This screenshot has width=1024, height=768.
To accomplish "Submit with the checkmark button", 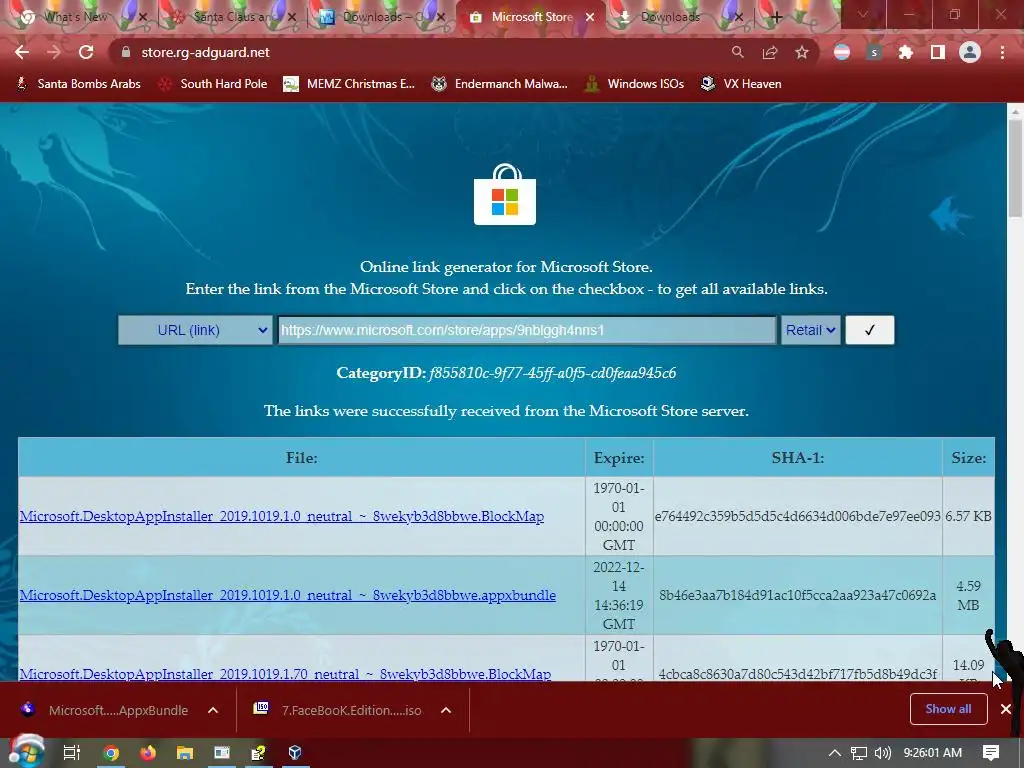I will (870, 330).
